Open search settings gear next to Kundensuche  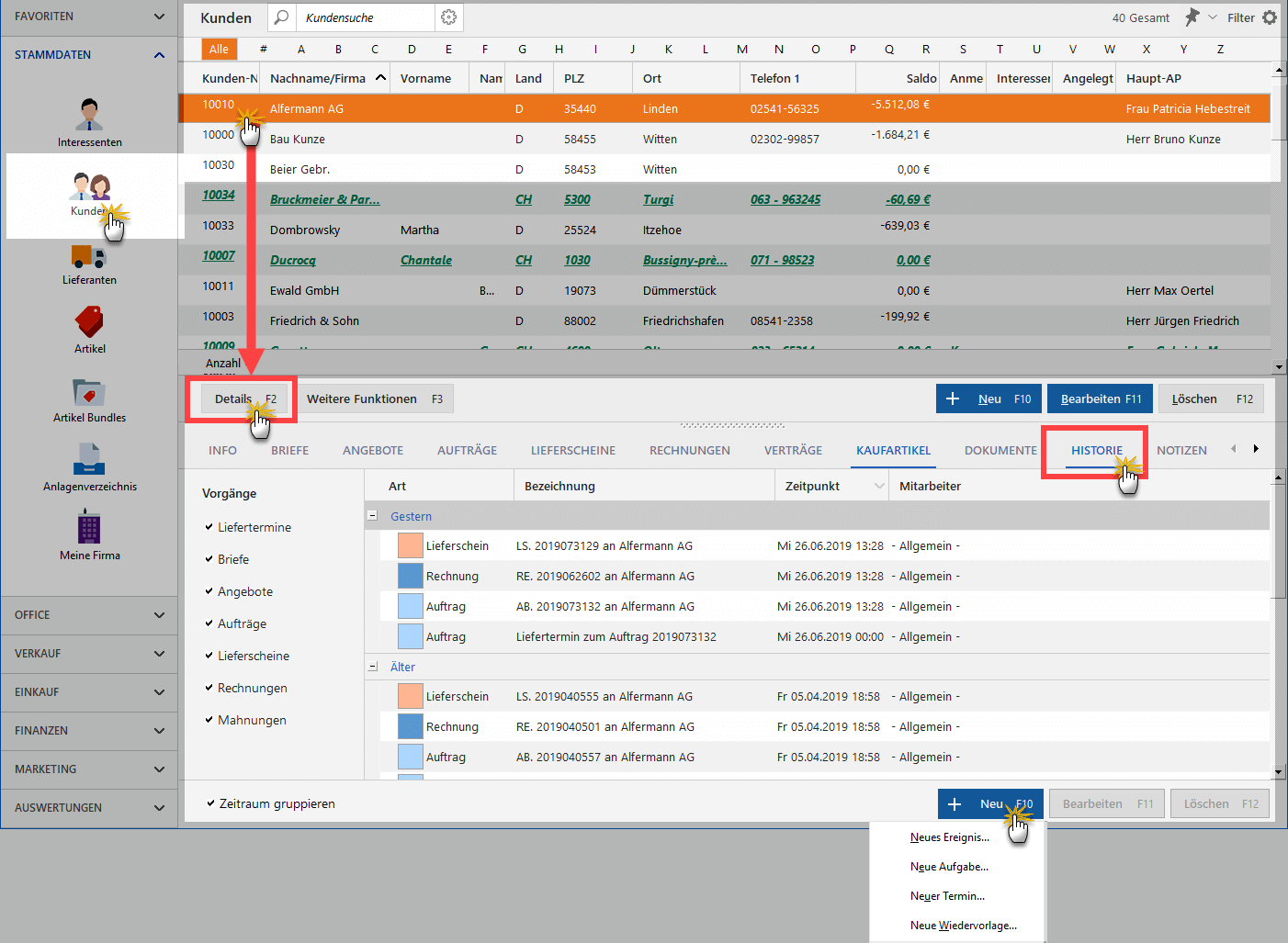click(448, 17)
